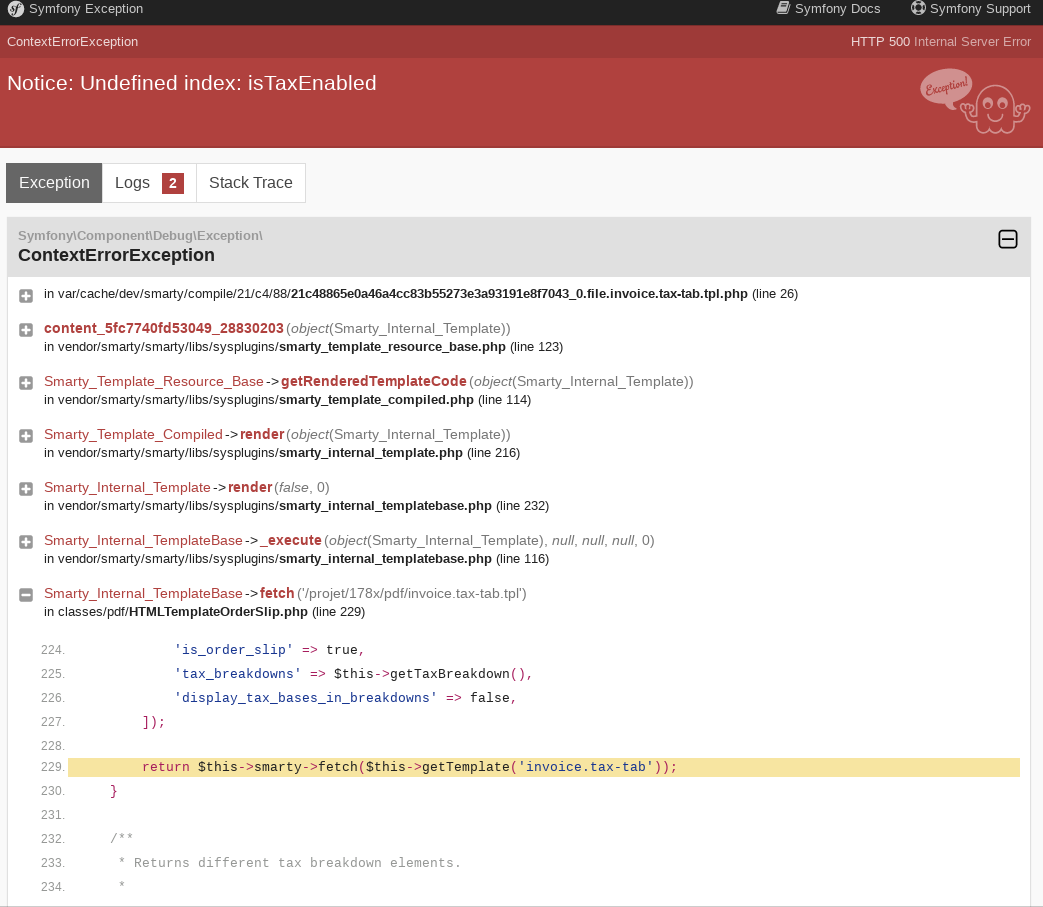Click the Symfony logo icon
This screenshot has height=907, width=1043.
coord(15,9)
